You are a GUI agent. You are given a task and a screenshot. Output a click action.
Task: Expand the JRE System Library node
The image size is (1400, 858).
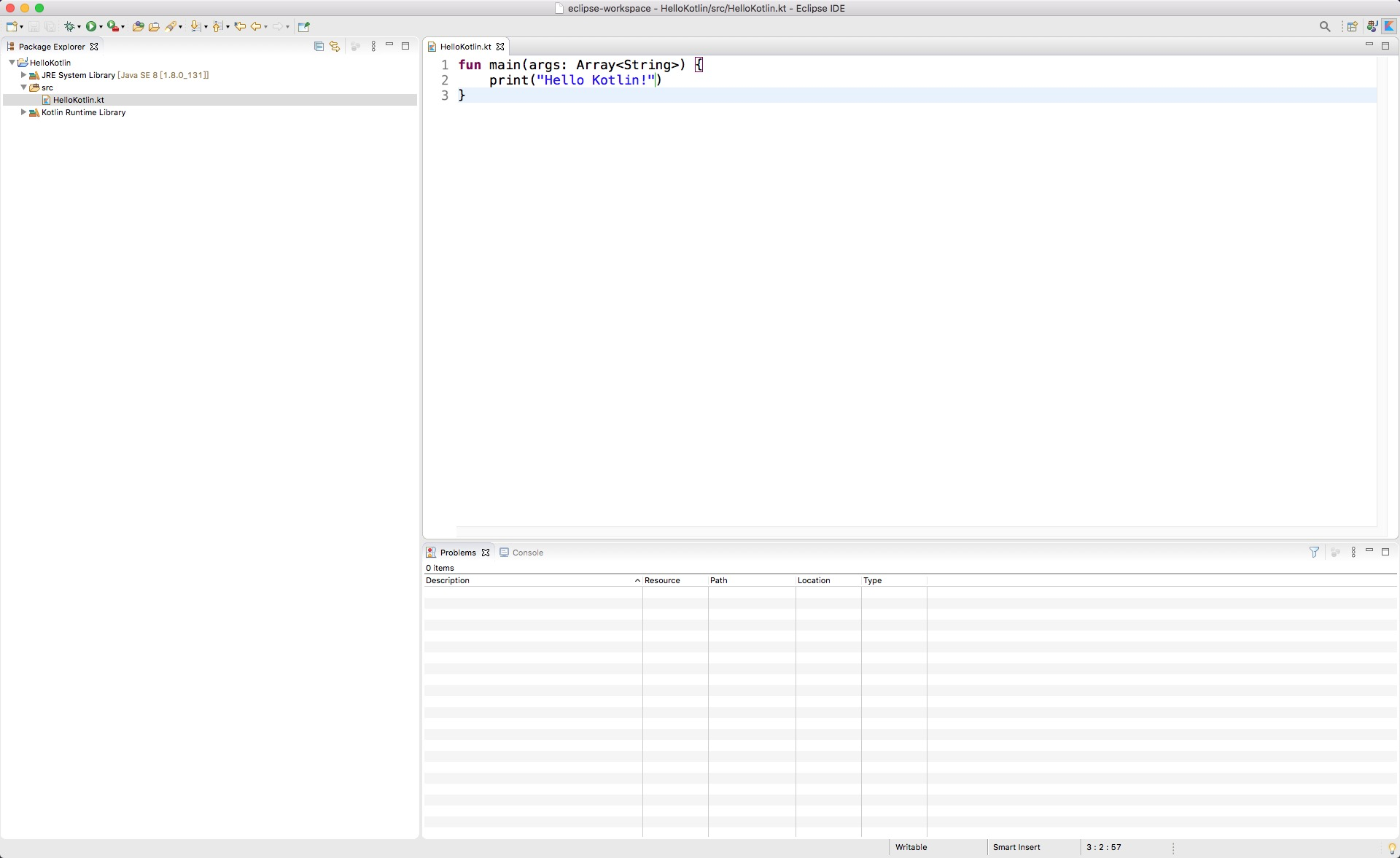coord(23,75)
